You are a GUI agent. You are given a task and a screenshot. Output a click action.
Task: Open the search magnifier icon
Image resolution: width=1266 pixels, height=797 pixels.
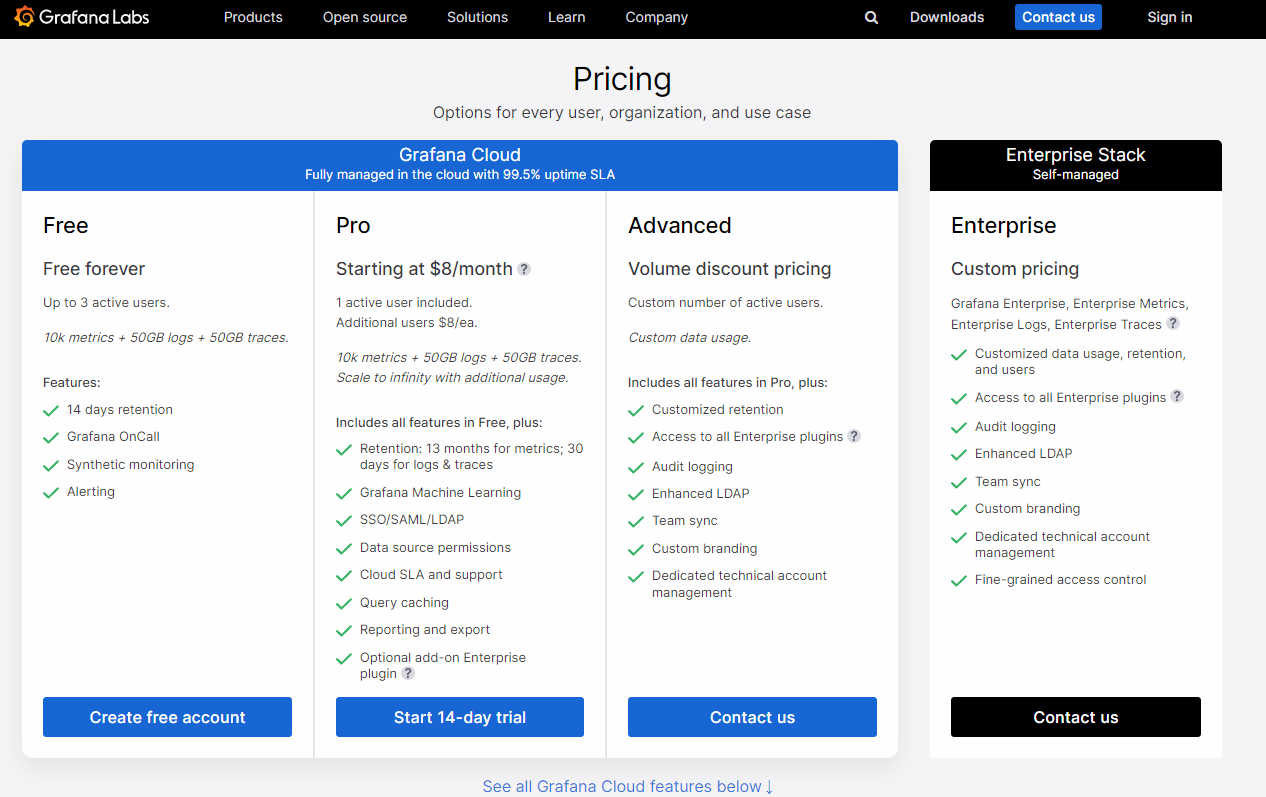(871, 17)
